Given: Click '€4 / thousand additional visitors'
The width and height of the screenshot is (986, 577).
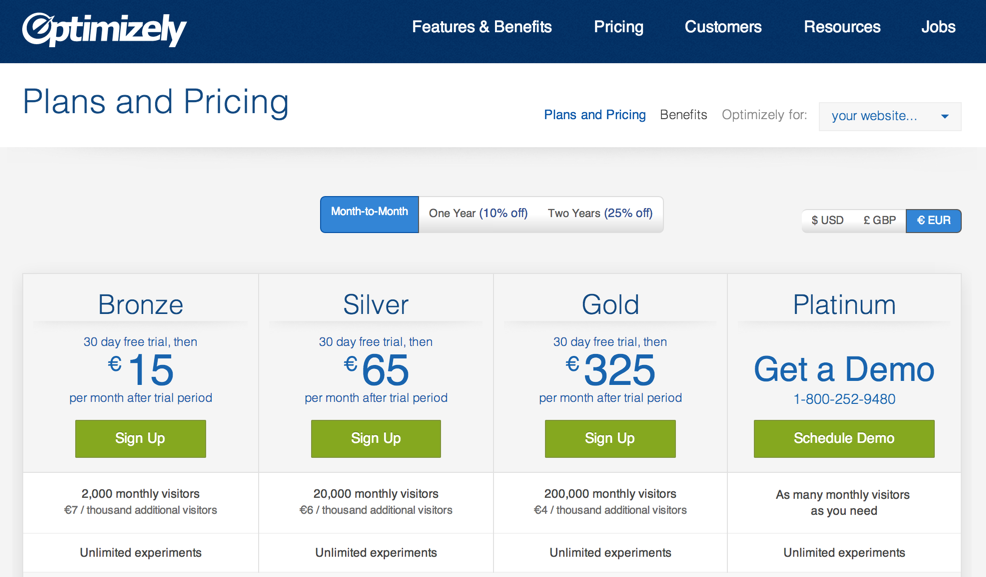Looking at the screenshot, I should pyautogui.click(x=610, y=510).
